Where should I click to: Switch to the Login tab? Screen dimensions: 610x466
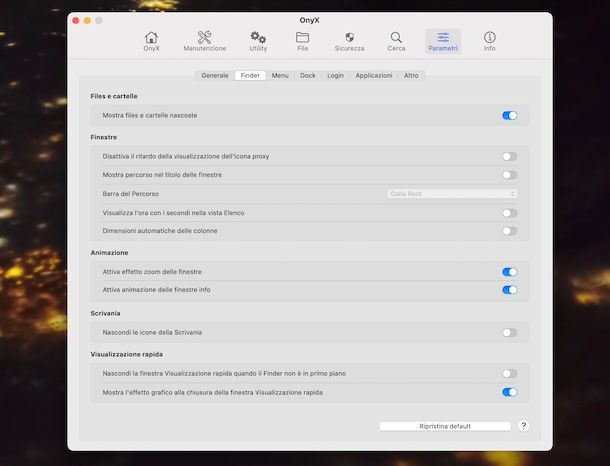tap(335, 75)
